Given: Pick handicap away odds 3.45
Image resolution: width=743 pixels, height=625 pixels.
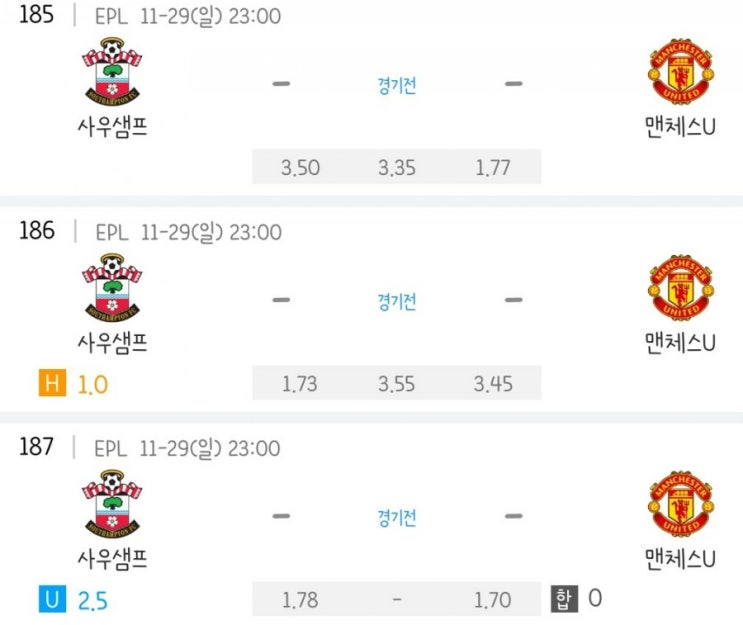Looking at the screenshot, I should [493, 384].
